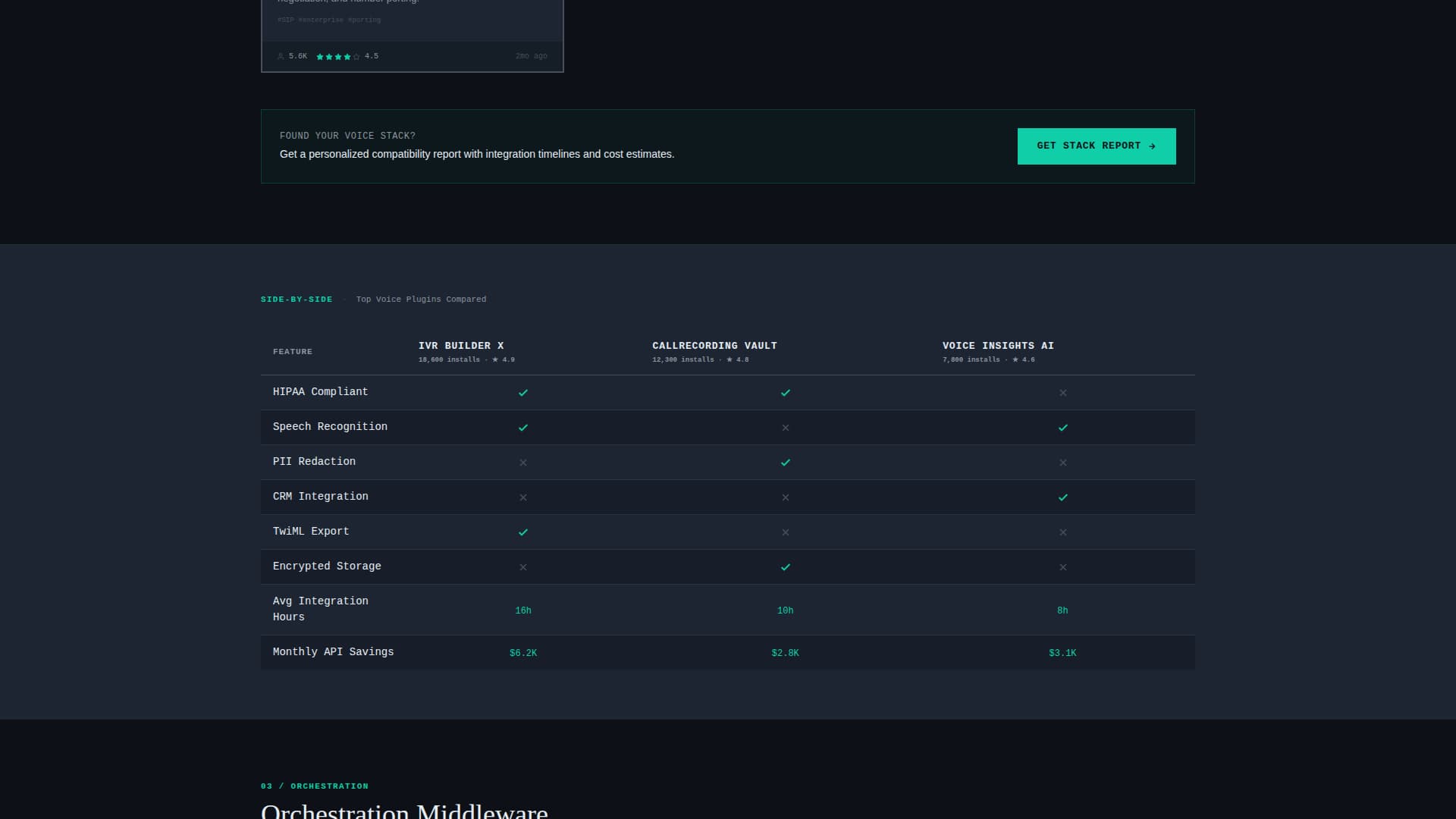
Task: Click PII Redaction cross for IVR Builder X
Action: coord(523,463)
